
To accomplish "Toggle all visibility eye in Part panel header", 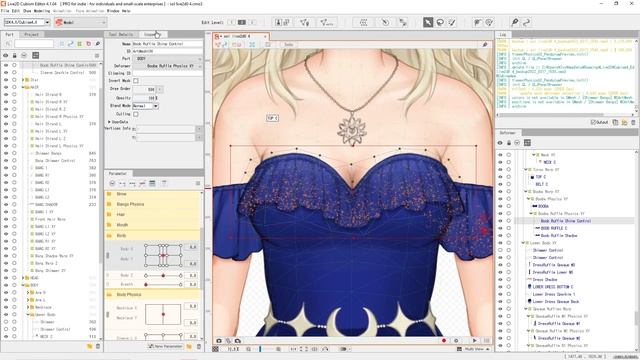I will click(6, 55).
